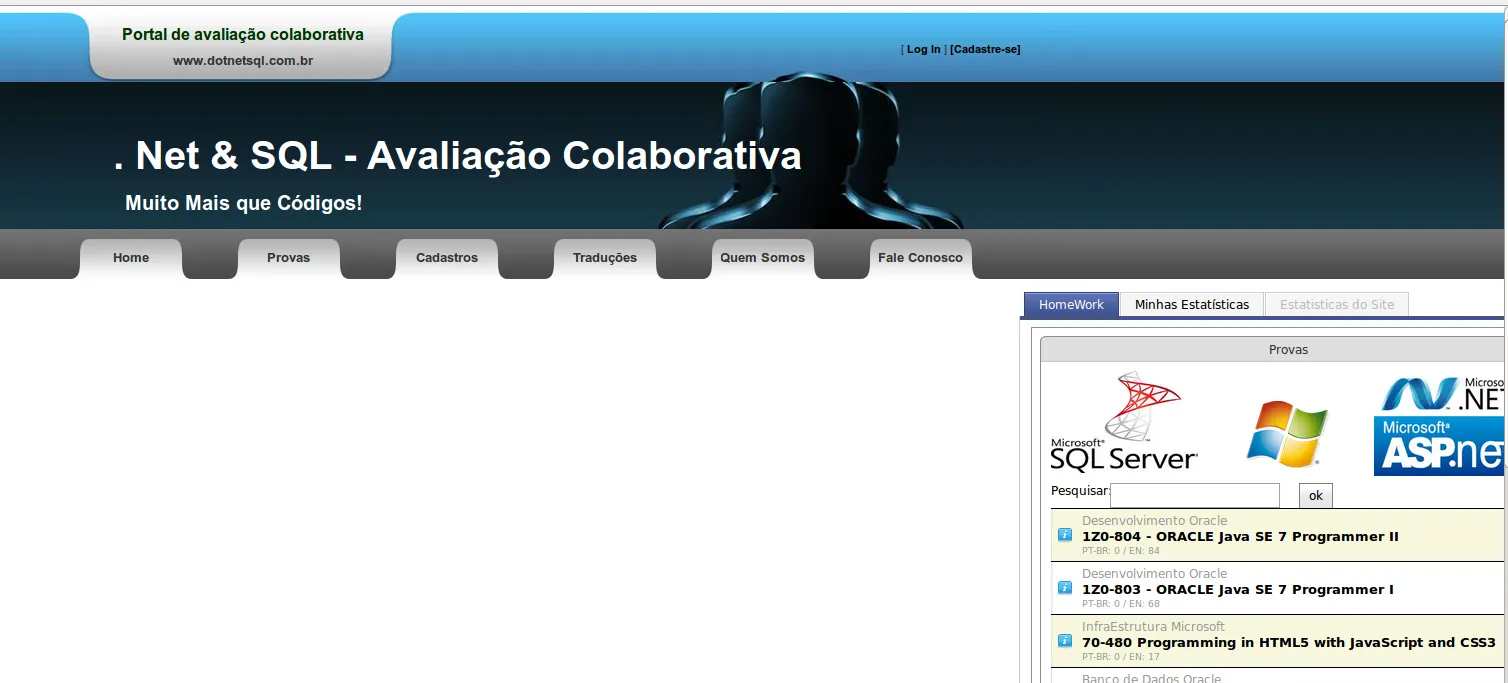Screen dimensions: 1508x683
Task: Switch to Estatisticas do Site tab
Action: (x=1337, y=305)
